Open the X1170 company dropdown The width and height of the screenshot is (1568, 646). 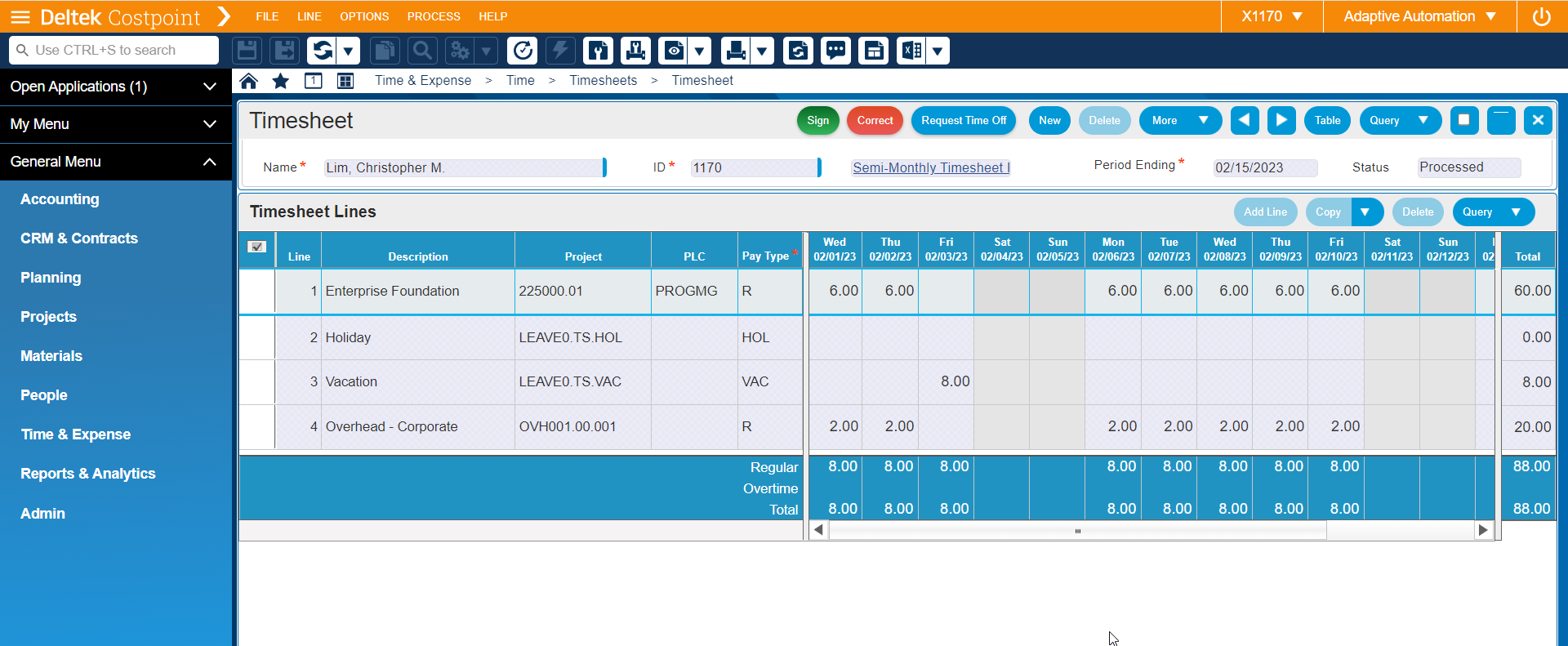[1272, 16]
